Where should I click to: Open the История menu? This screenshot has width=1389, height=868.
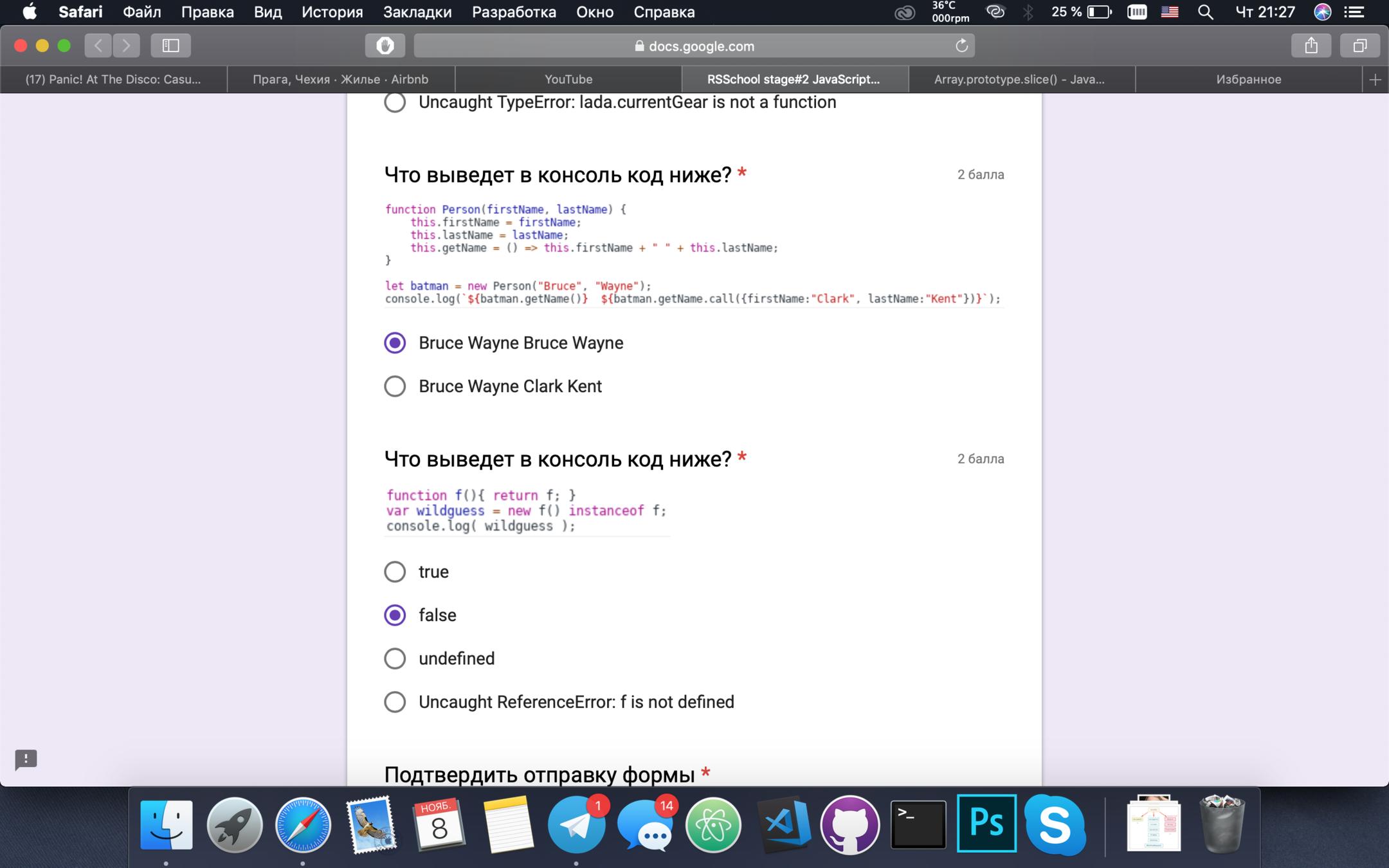332,12
